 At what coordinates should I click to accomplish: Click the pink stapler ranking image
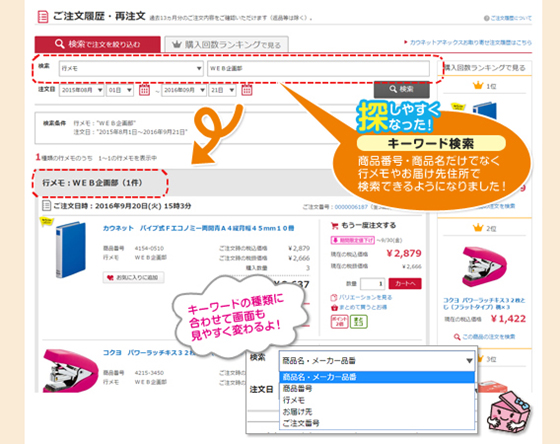coord(484,267)
